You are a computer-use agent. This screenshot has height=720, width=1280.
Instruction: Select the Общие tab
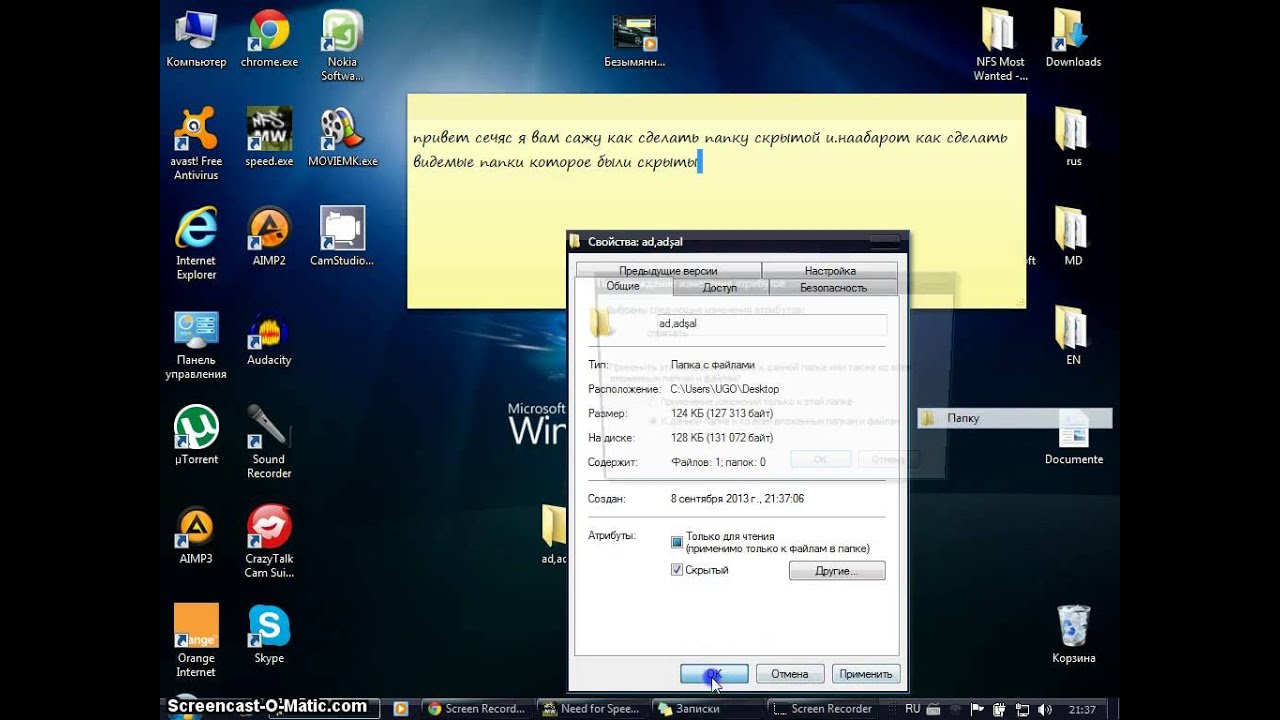click(x=623, y=287)
